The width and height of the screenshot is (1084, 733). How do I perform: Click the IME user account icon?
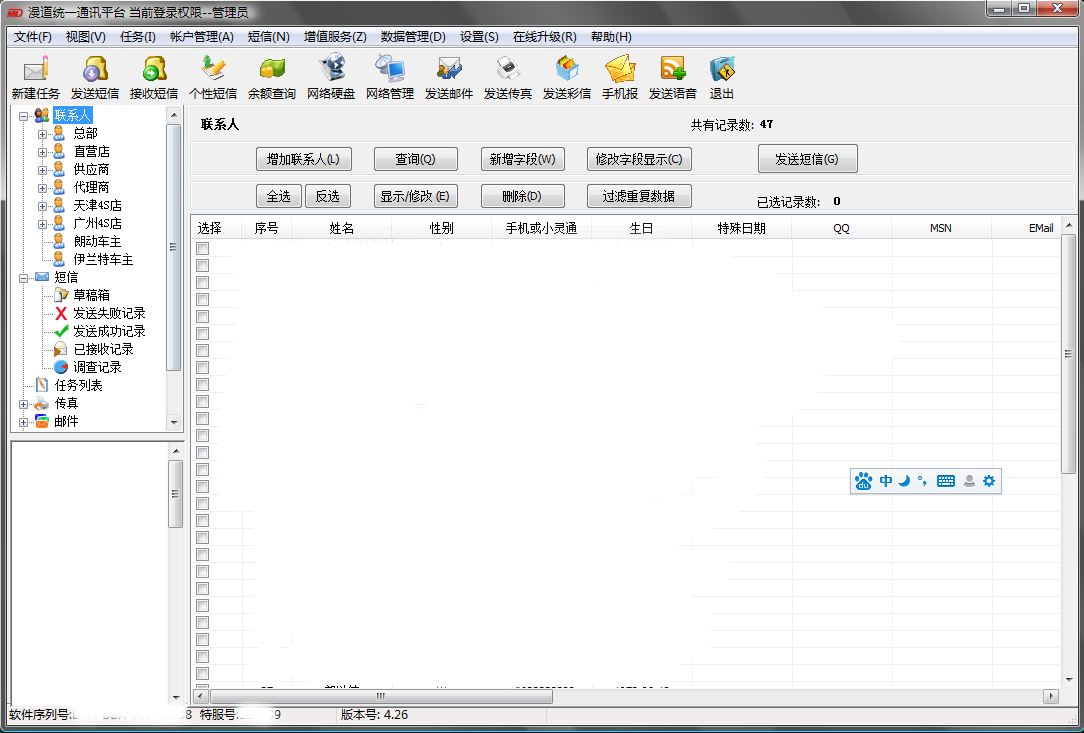point(969,481)
